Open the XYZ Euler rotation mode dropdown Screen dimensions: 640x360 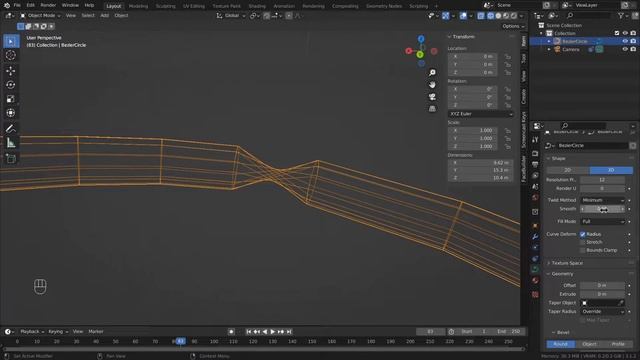481,114
